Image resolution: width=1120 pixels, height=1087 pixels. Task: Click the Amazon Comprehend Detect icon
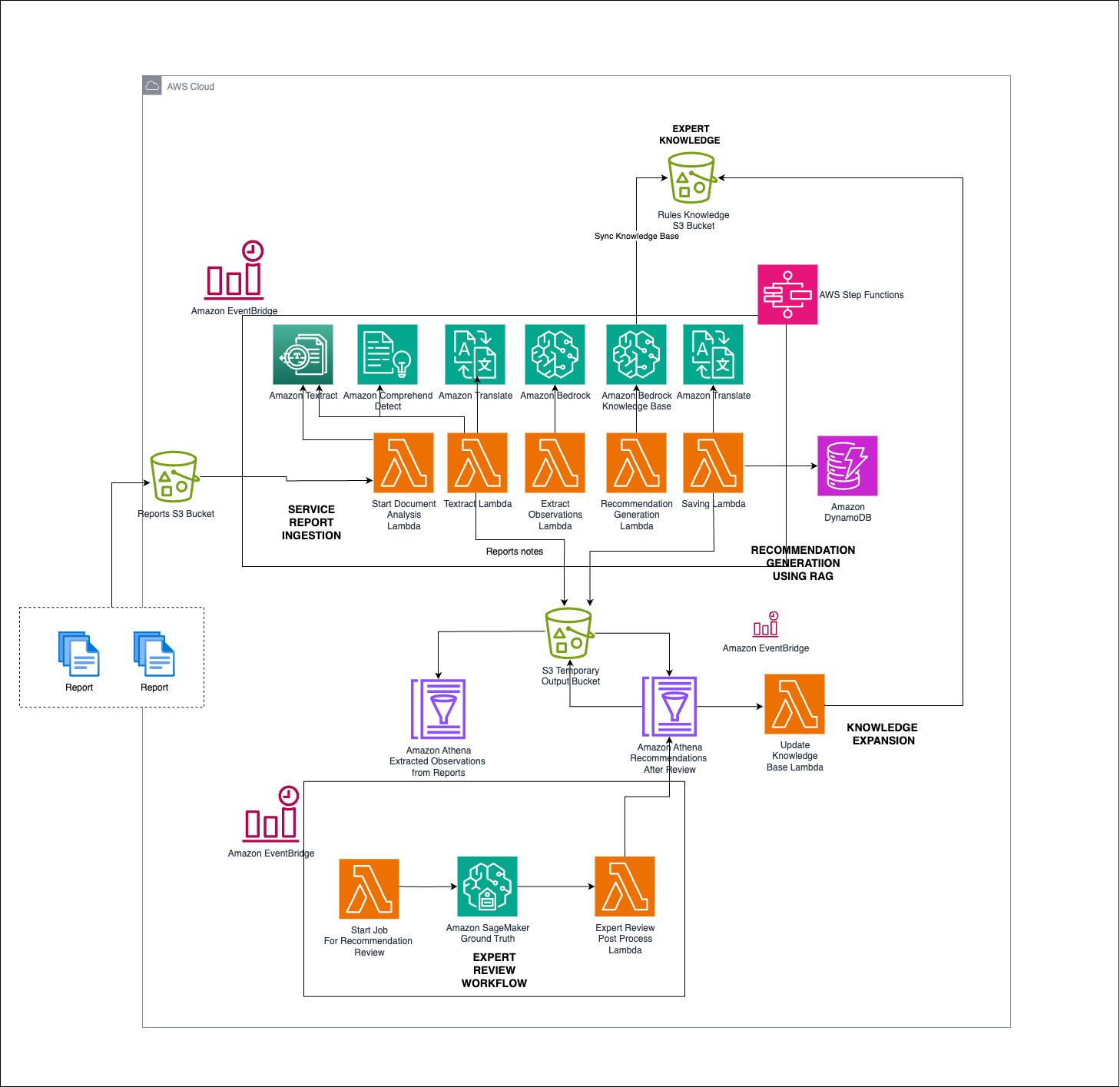tap(387, 355)
